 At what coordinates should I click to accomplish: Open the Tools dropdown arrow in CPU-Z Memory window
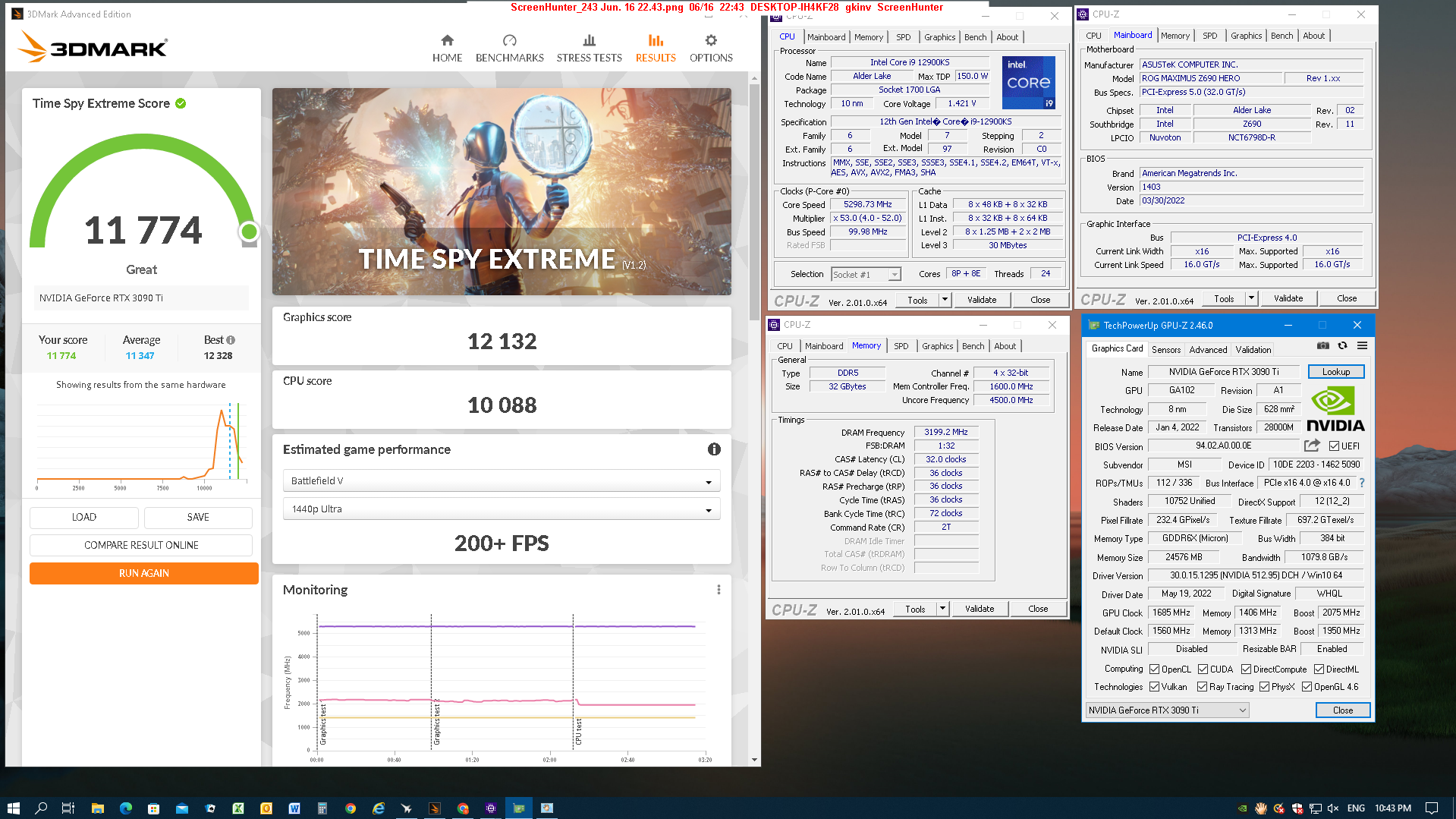click(x=942, y=609)
